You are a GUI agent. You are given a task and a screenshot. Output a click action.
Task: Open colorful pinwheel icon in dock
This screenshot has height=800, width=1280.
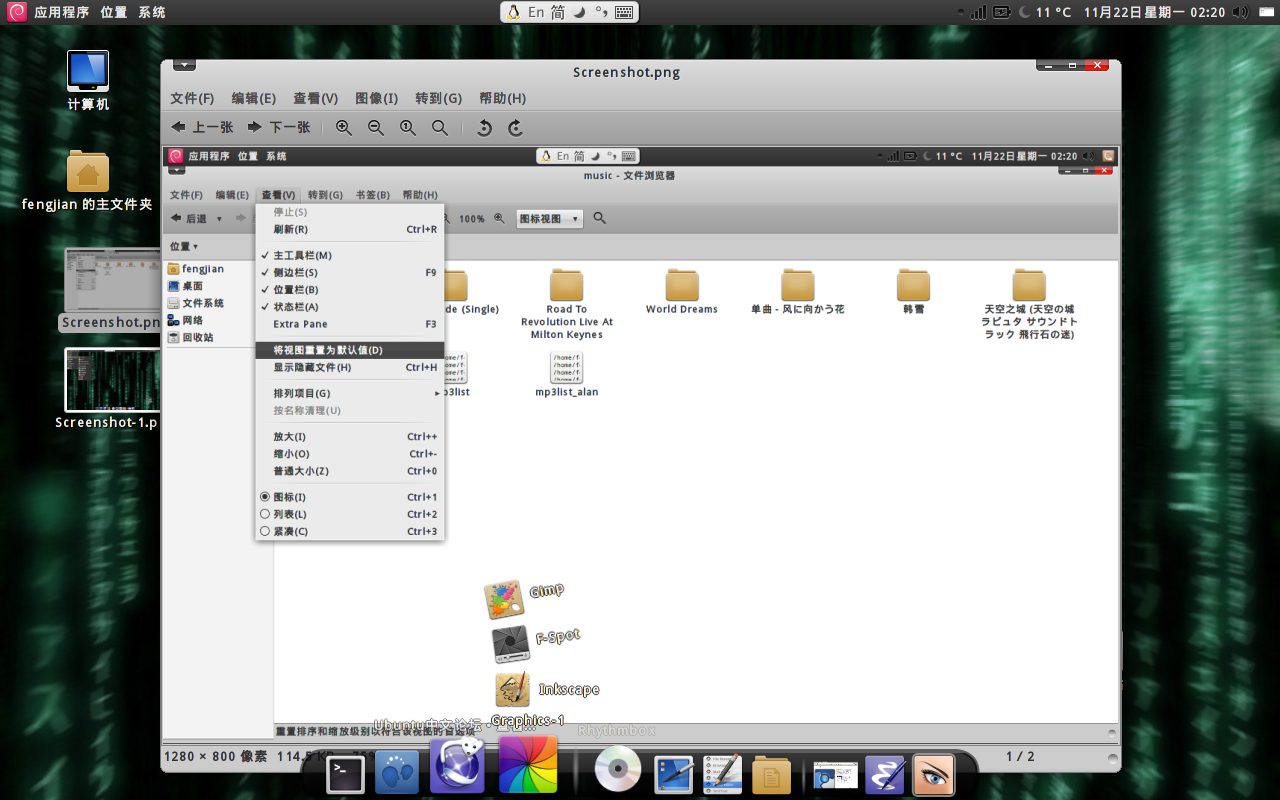click(527, 765)
